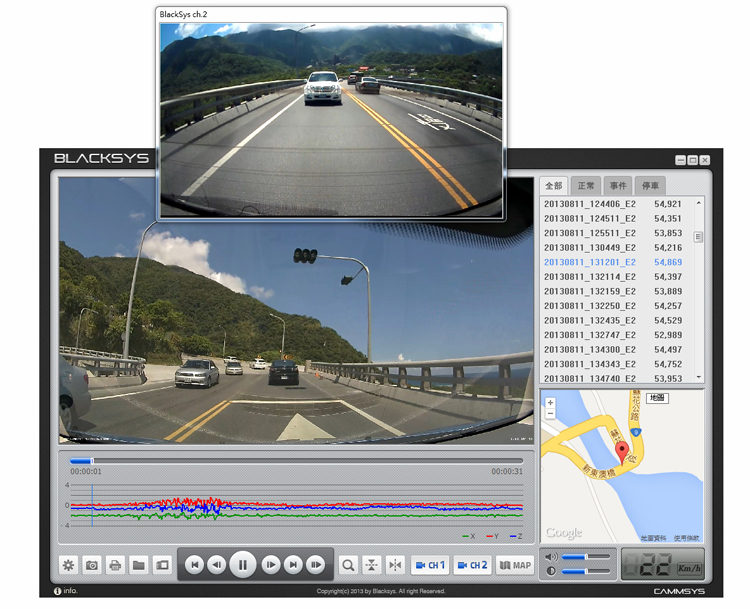Switch to the 停車 tab
This screenshot has width=750, height=609.
pyautogui.click(x=650, y=186)
